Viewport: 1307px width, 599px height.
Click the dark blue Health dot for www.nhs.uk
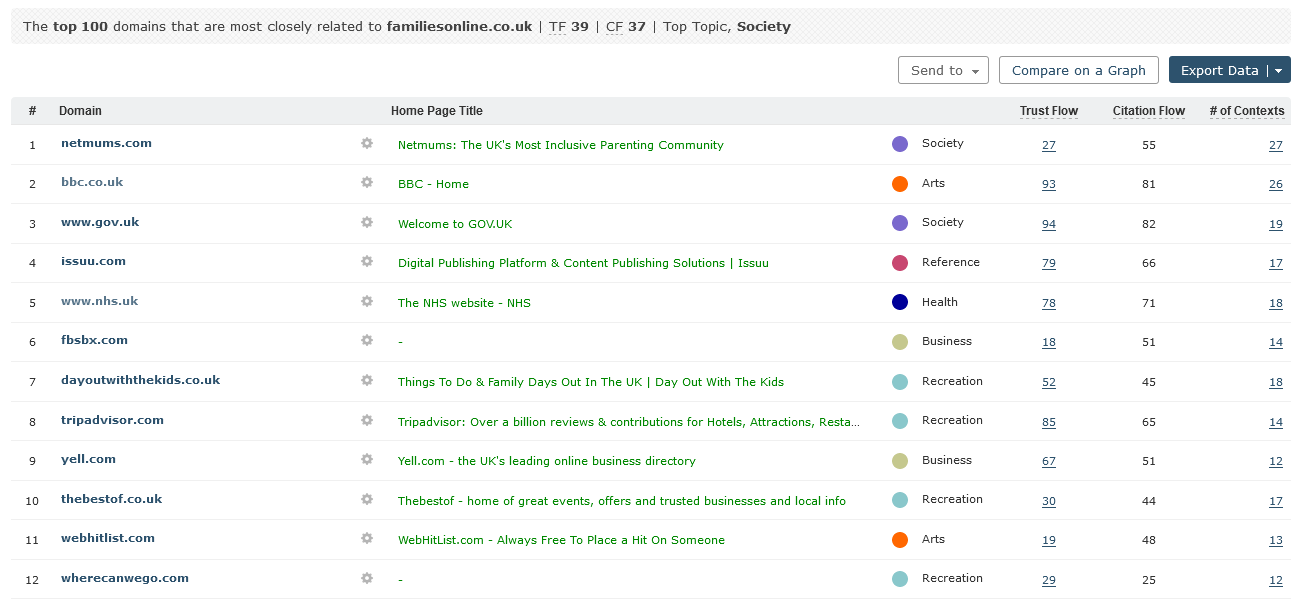[900, 302]
